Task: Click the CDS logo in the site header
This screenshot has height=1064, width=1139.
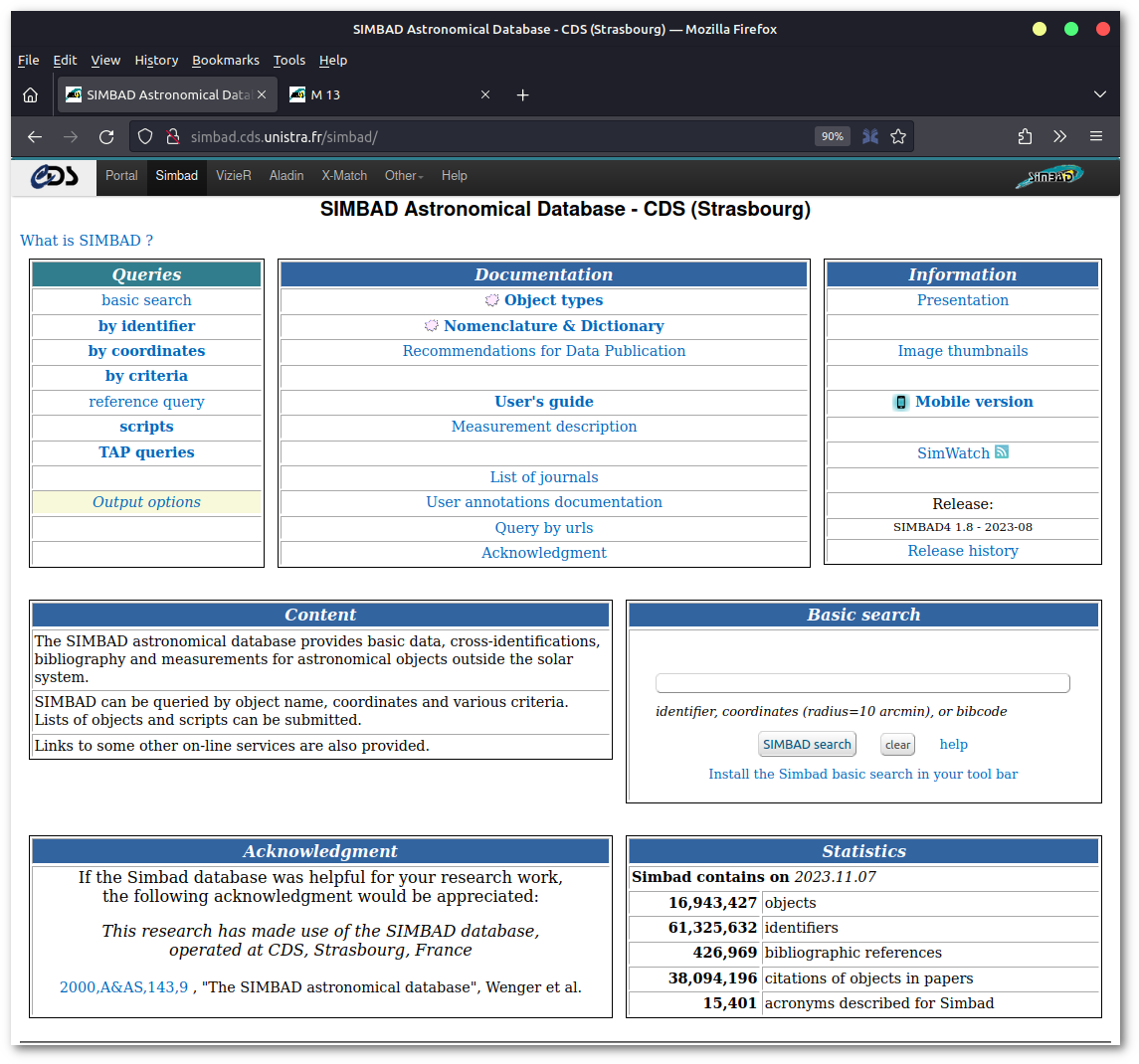Action: 55,176
